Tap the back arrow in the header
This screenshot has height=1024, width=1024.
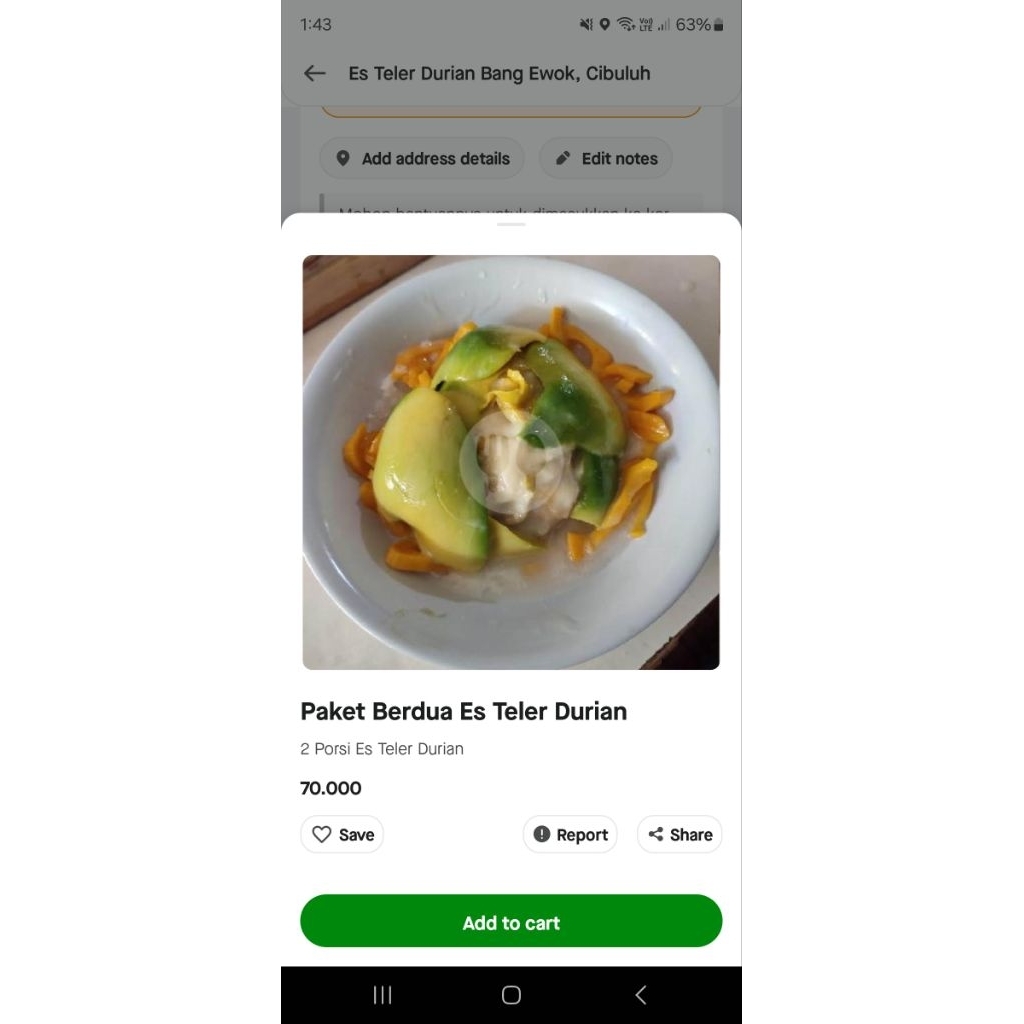click(x=315, y=73)
